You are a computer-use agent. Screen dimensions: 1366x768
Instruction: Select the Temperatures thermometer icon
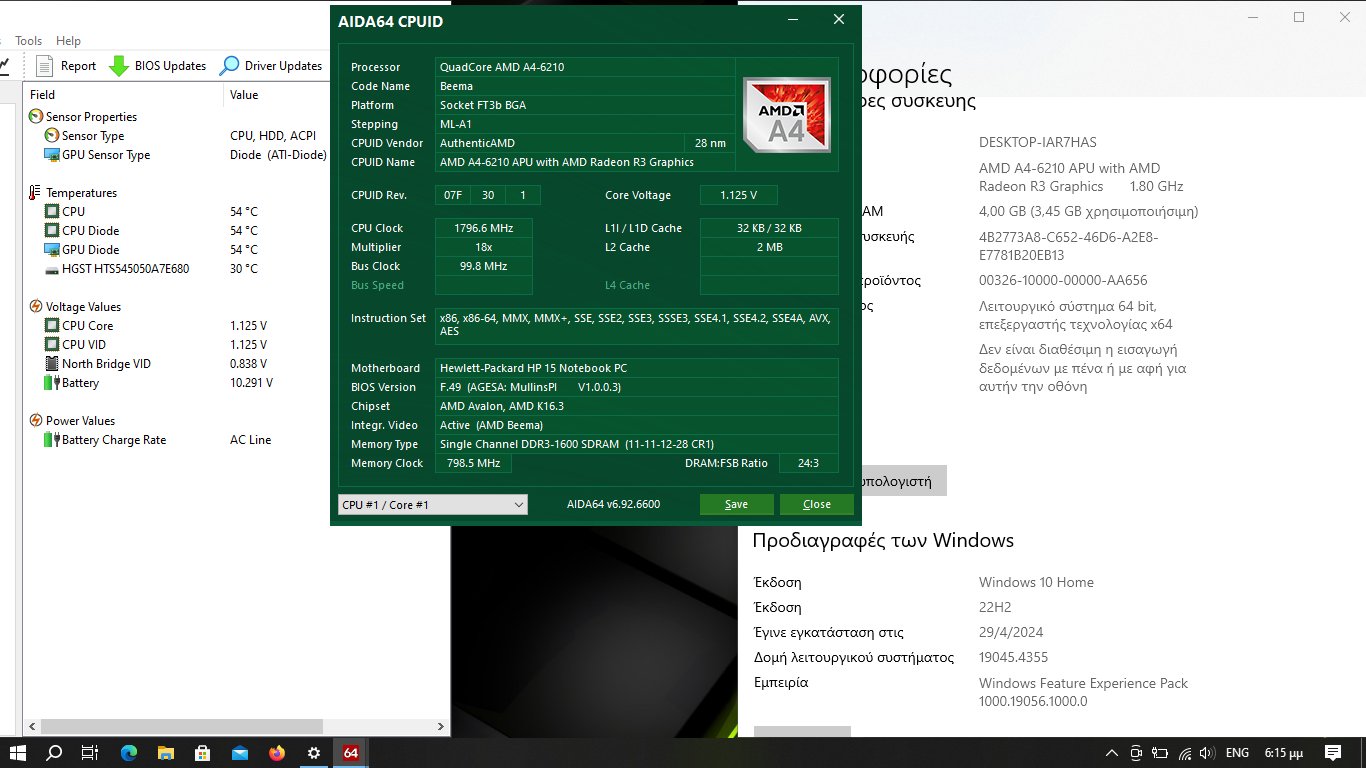click(36, 193)
